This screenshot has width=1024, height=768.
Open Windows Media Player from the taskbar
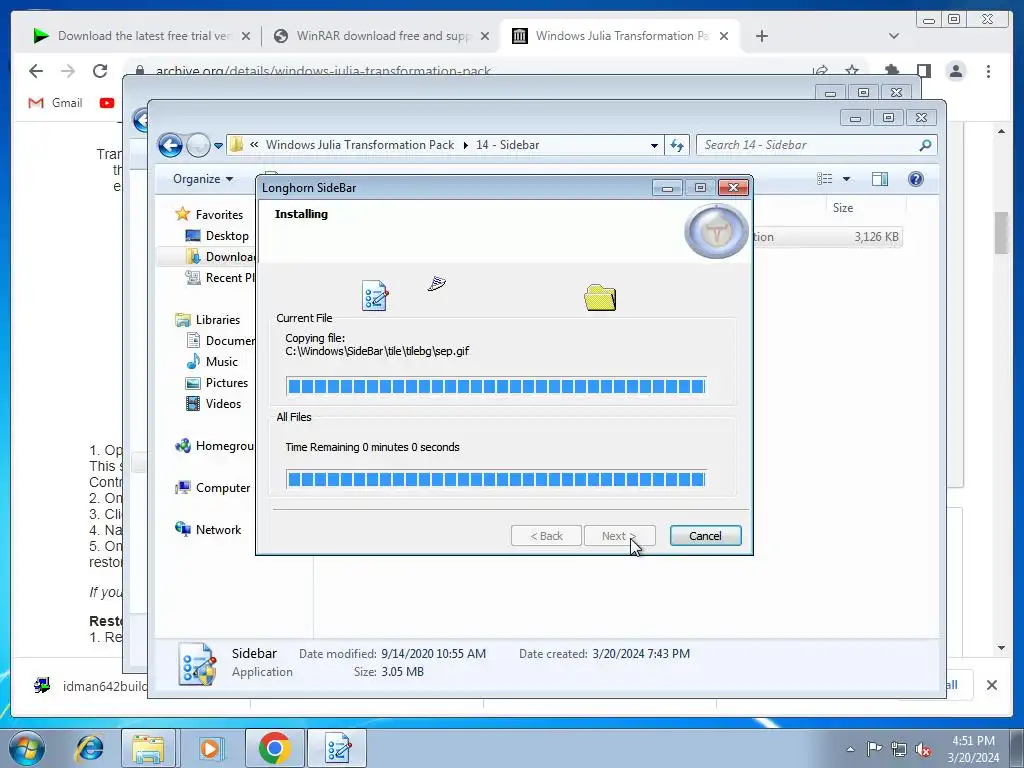tap(210, 748)
